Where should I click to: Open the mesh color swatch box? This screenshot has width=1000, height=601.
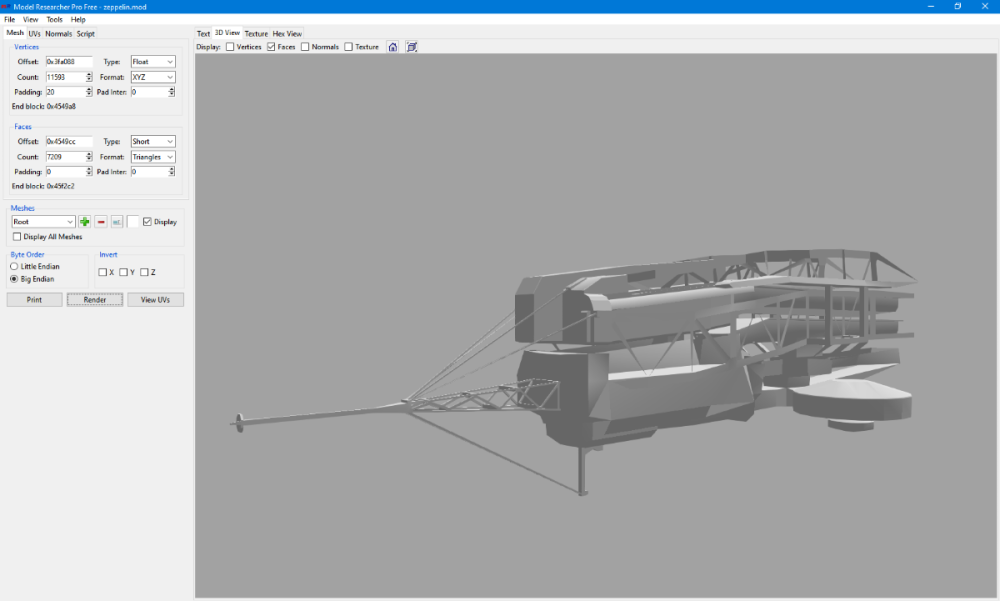click(133, 221)
